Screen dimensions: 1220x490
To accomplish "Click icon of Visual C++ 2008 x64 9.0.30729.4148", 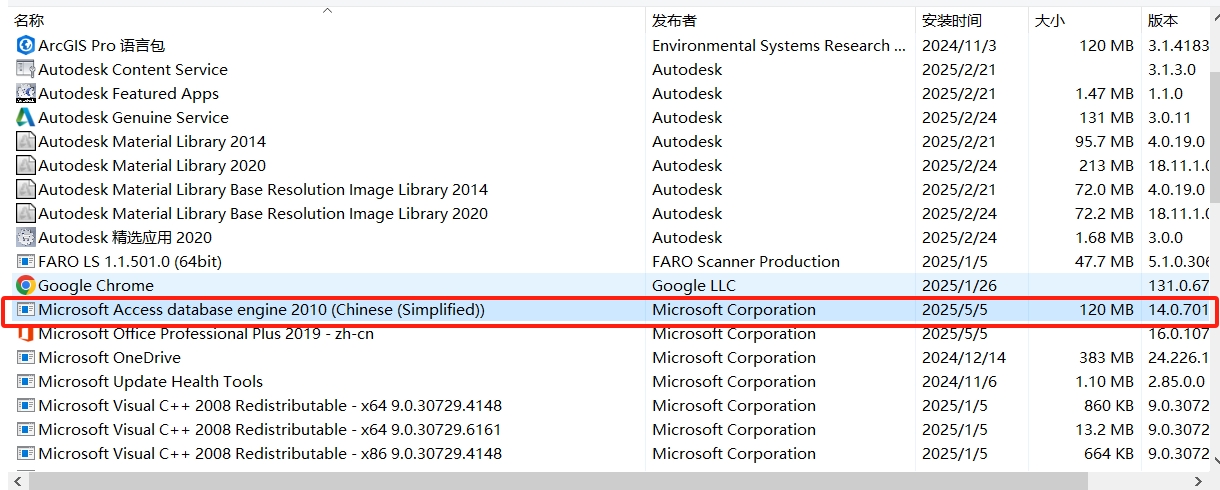I will pyautogui.click(x=26, y=405).
